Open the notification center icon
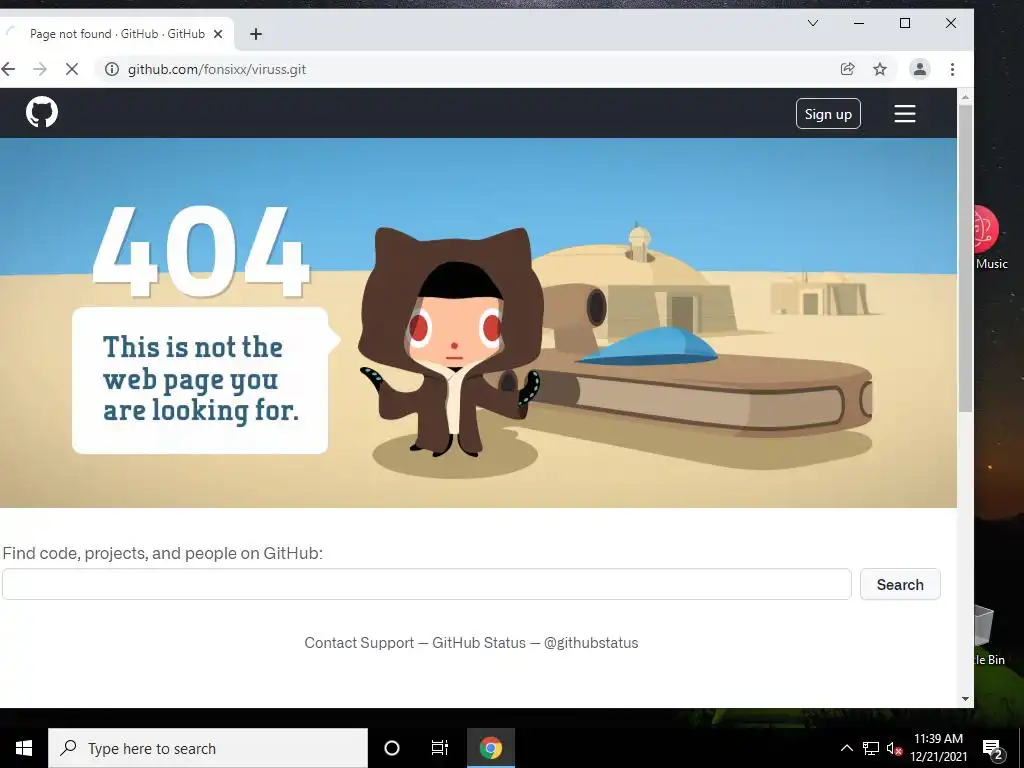The image size is (1024, 768). click(993, 750)
